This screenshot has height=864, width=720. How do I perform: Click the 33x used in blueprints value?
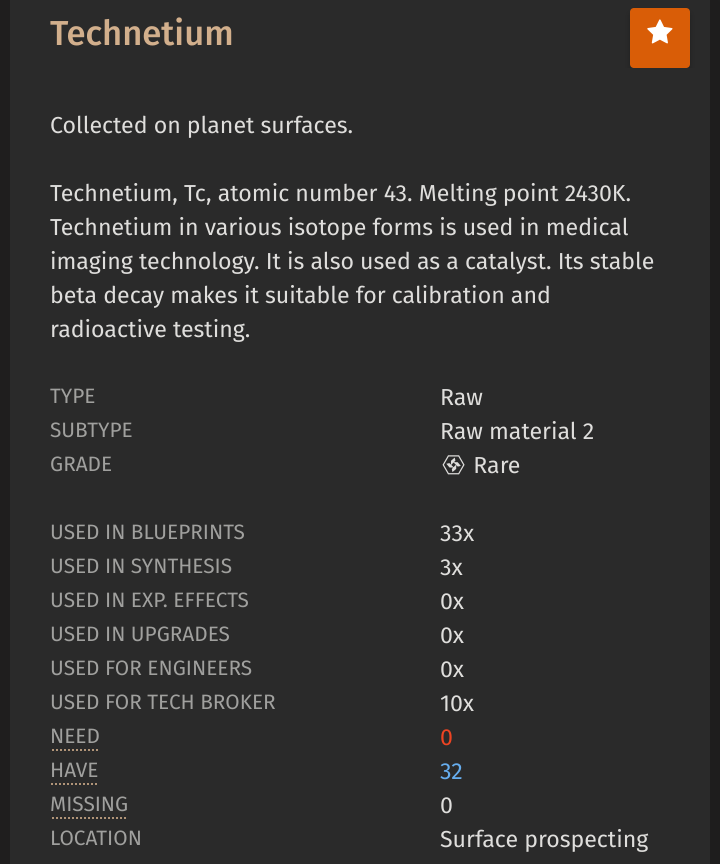tap(457, 533)
